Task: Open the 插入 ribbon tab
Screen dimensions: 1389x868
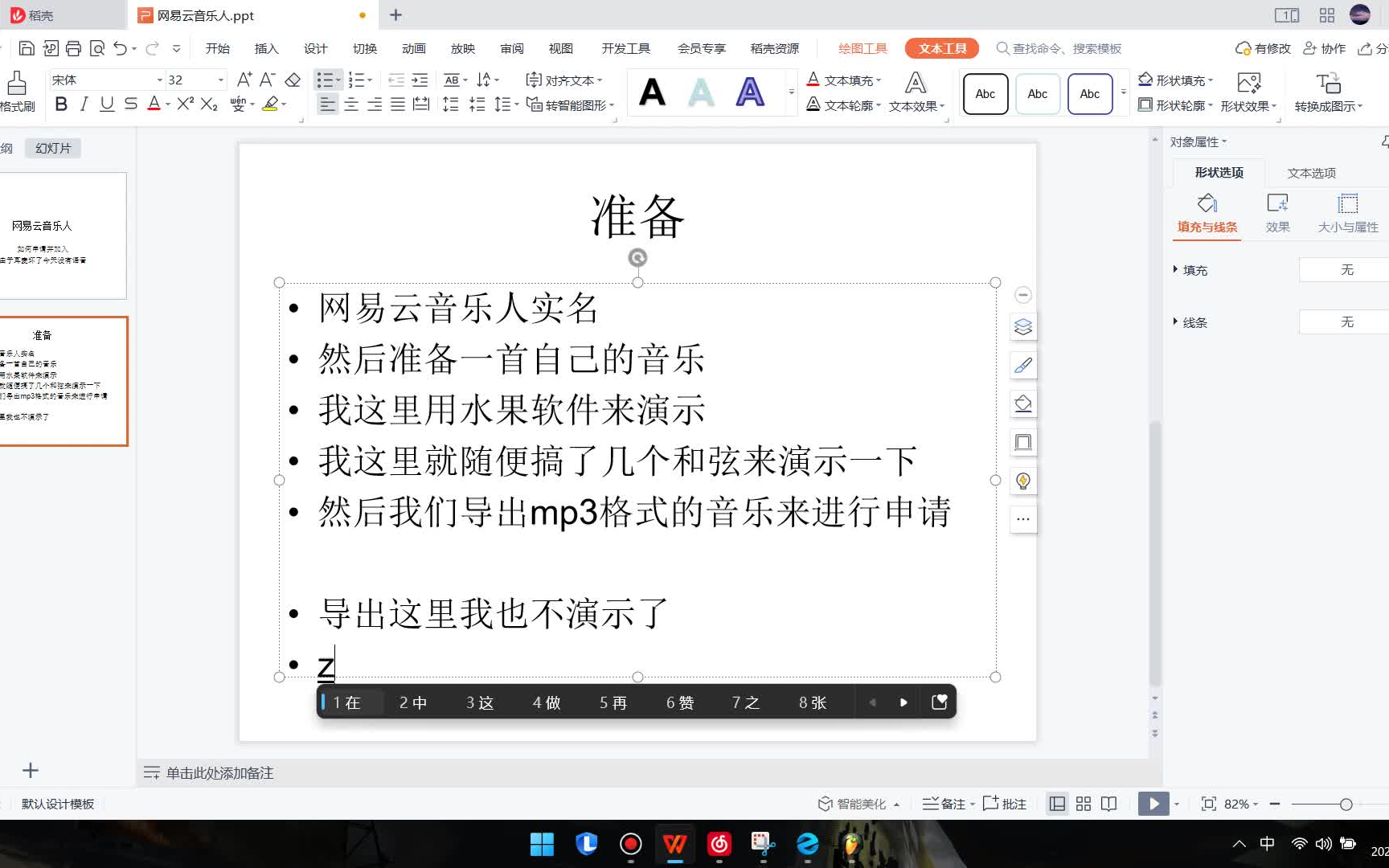Action: (x=266, y=48)
